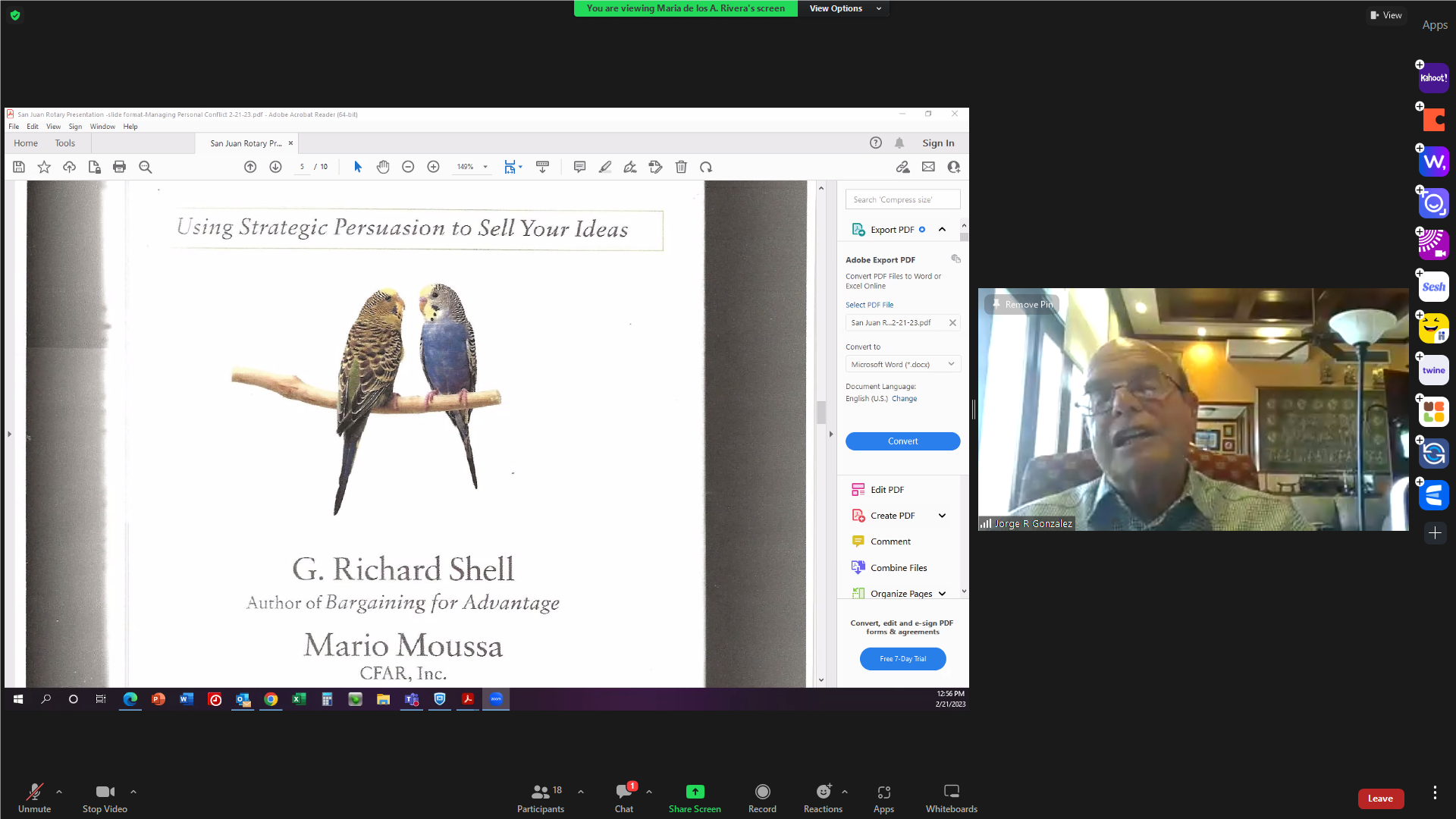Go to next page with down arrow
This screenshot has height=819, width=1456.
point(275,167)
